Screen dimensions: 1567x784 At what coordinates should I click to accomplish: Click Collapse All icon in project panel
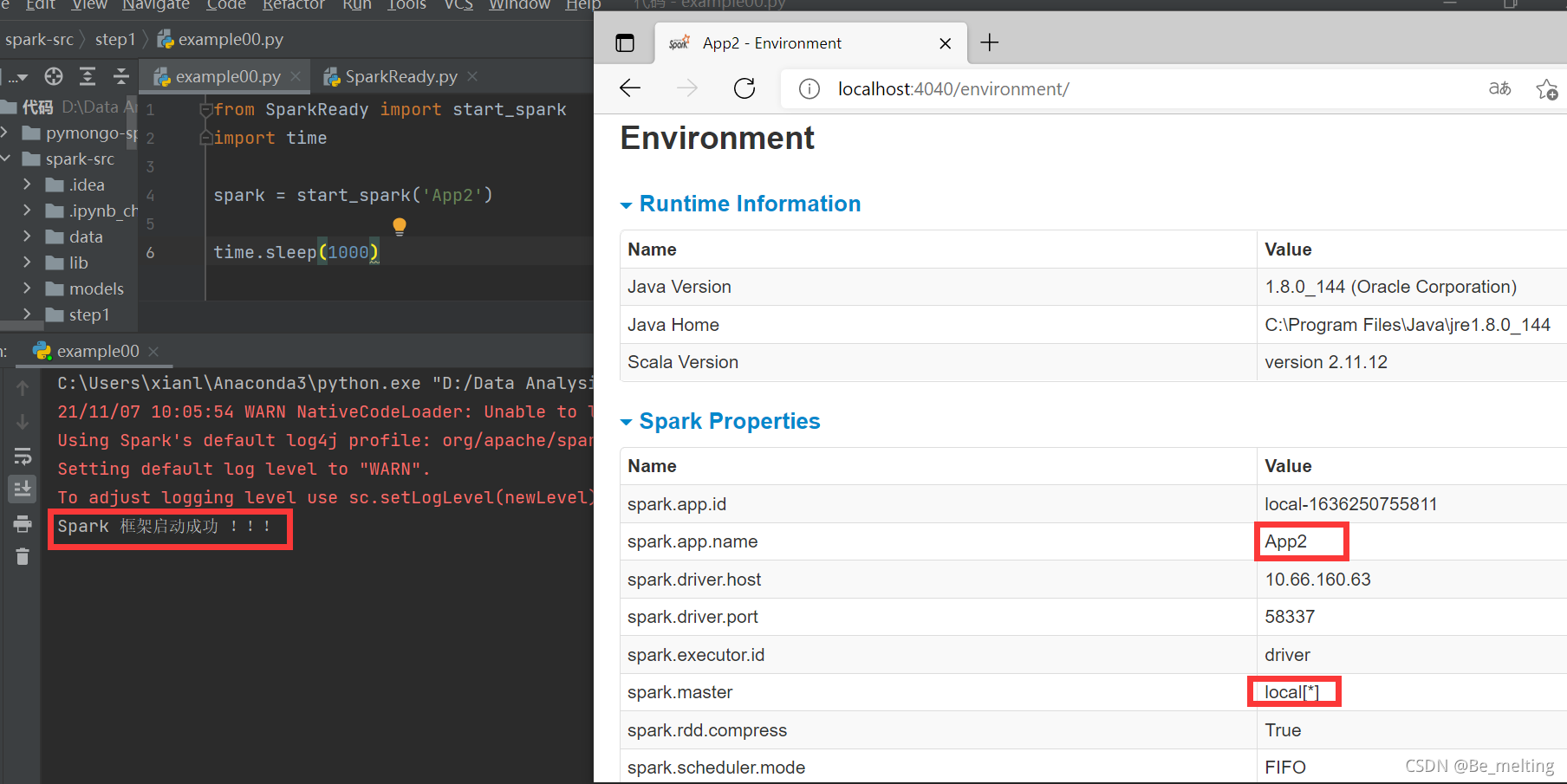pyautogui.click(x=121, y=76)
